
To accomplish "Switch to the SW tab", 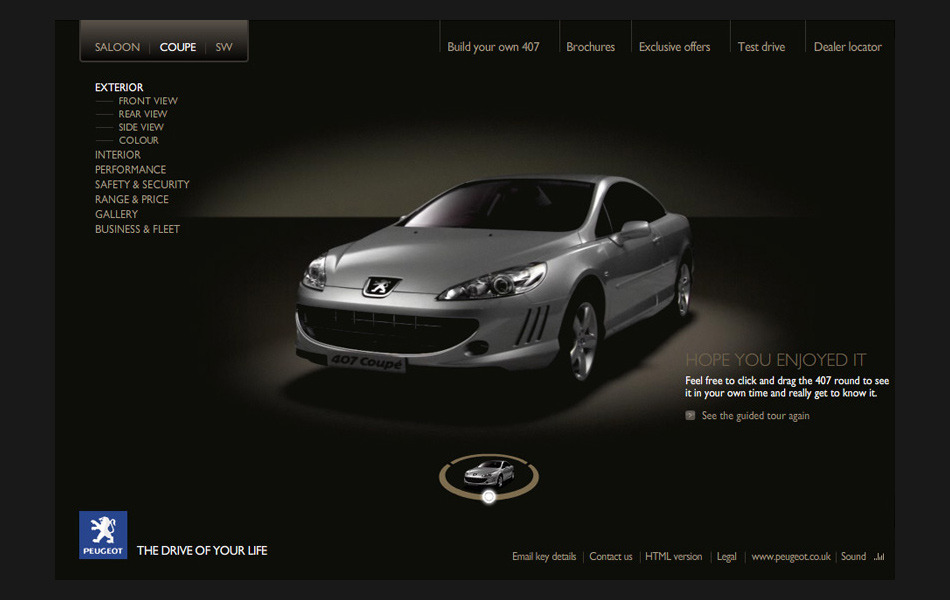I will pos(224,47).
